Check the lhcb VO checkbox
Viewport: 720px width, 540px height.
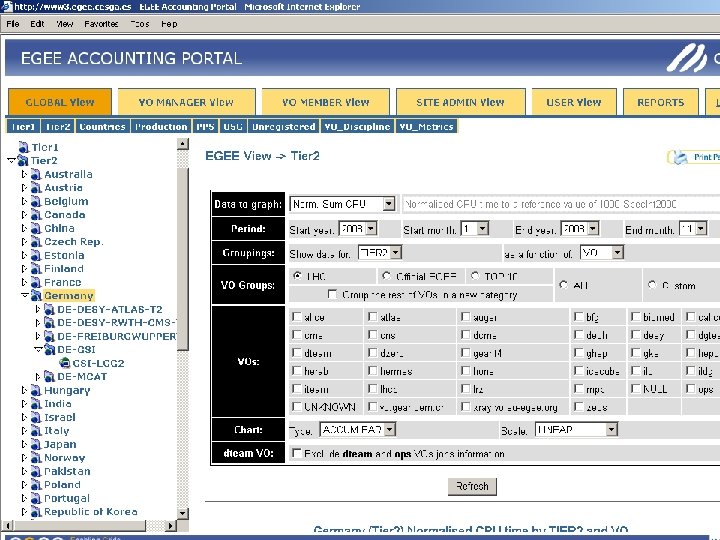(373, 389)
